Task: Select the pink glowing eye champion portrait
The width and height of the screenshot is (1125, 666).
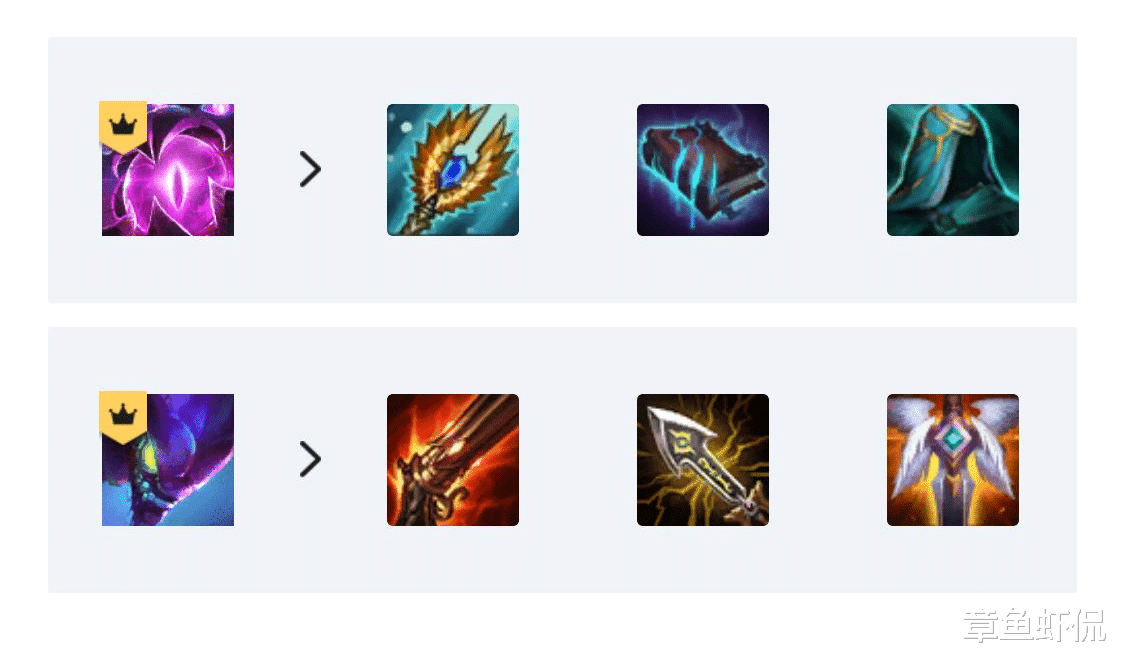Action: pyautogui.click(x=168, y=170)
